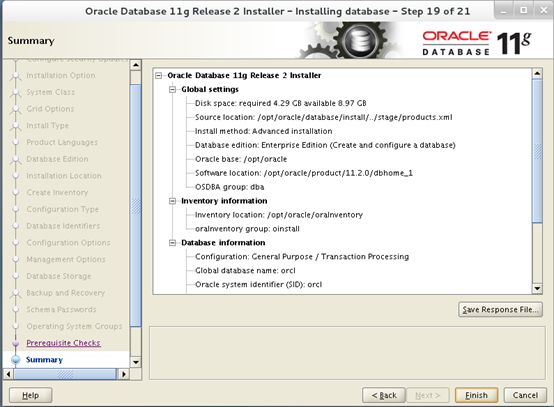Click the summary tree scroll-down arrow
This screenshot has width=554, height=407.
click(537, 288)
